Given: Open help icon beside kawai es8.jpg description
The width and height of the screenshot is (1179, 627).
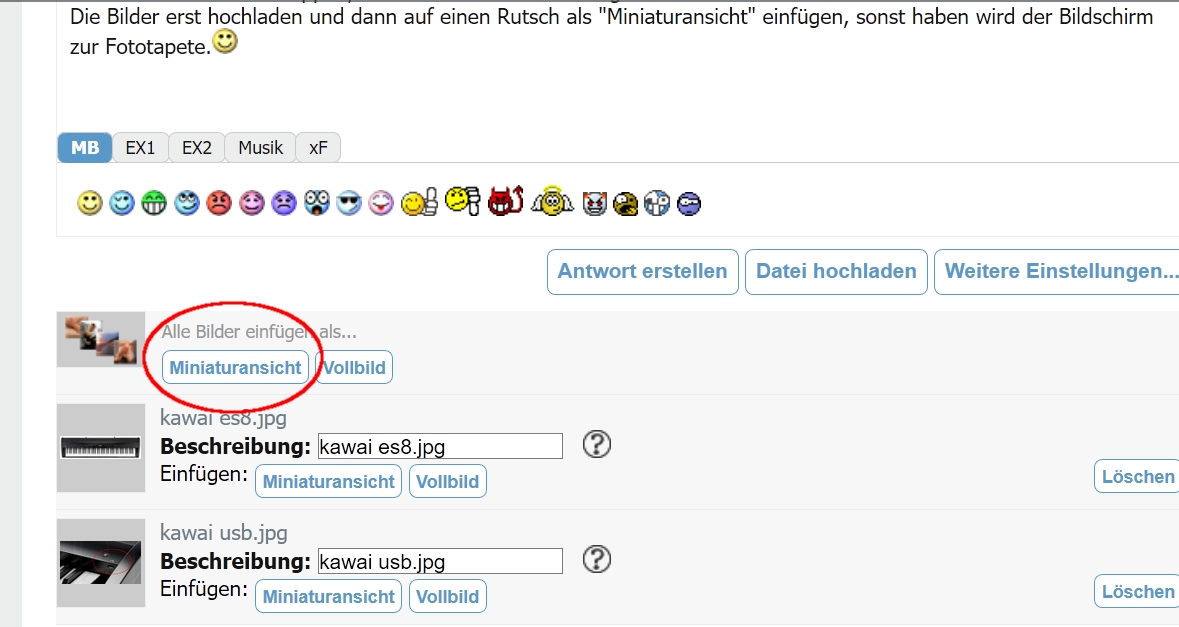Looking at the screenshot, I should 597,444.
